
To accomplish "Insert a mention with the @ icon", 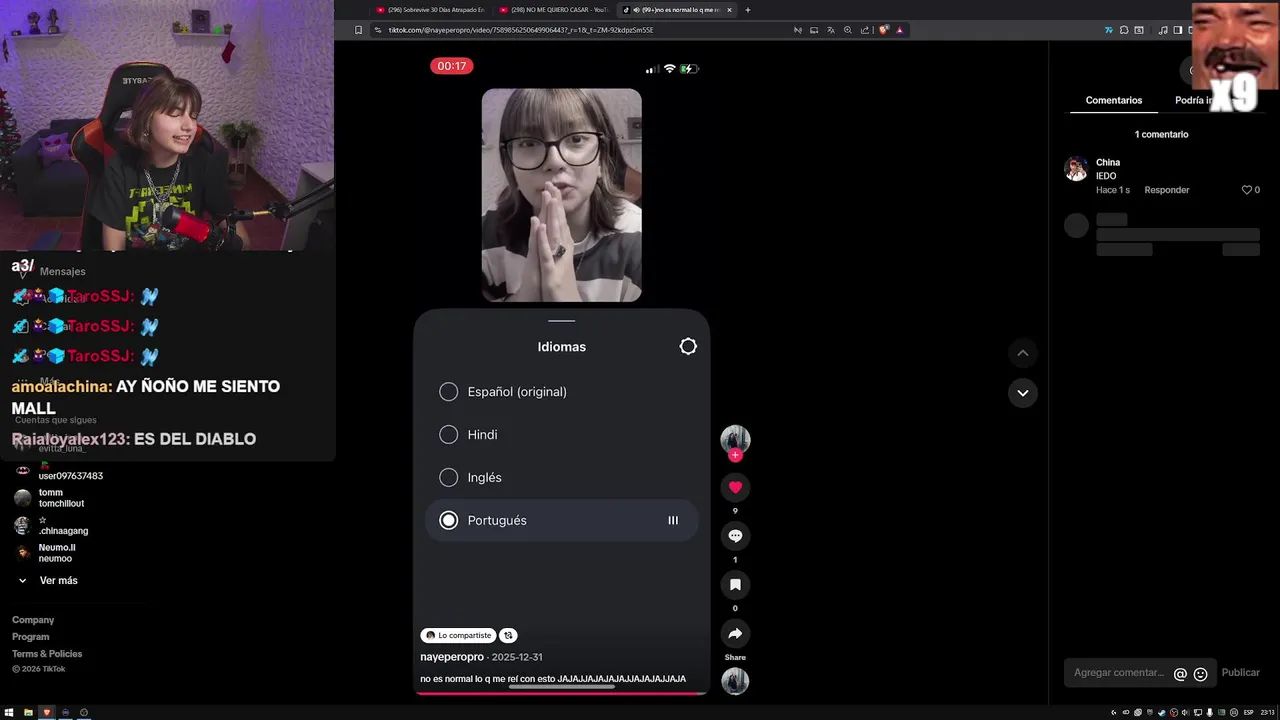I will click(x=1180, y=674).
